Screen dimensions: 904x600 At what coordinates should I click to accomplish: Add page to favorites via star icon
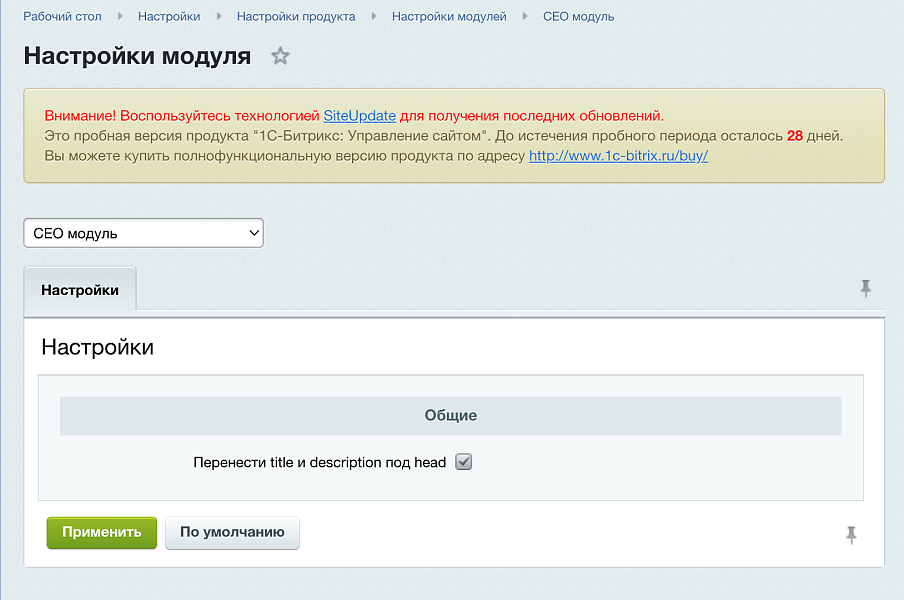pyautogui.click(x=280, y=56)
